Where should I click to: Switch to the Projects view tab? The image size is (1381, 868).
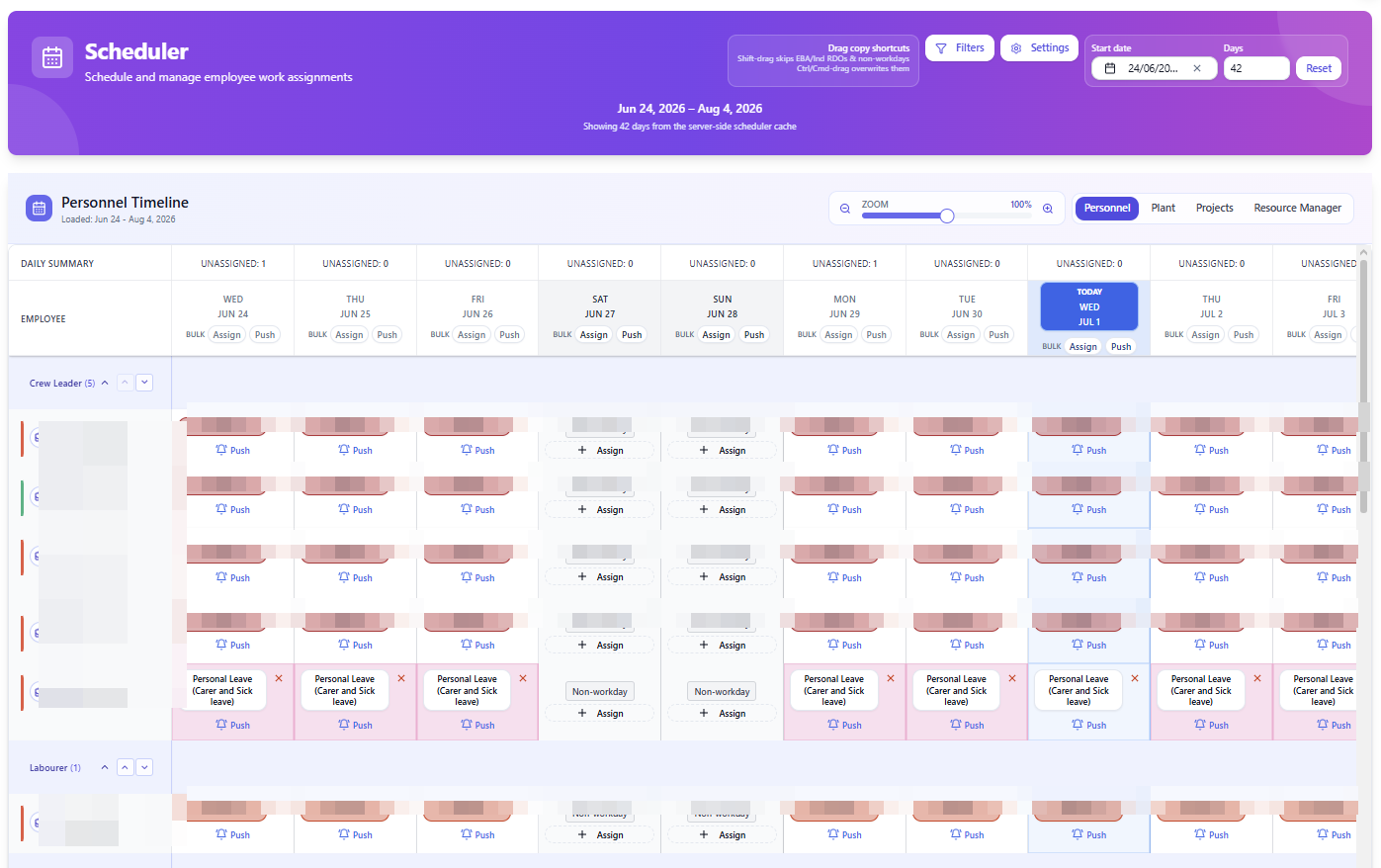1214,209
